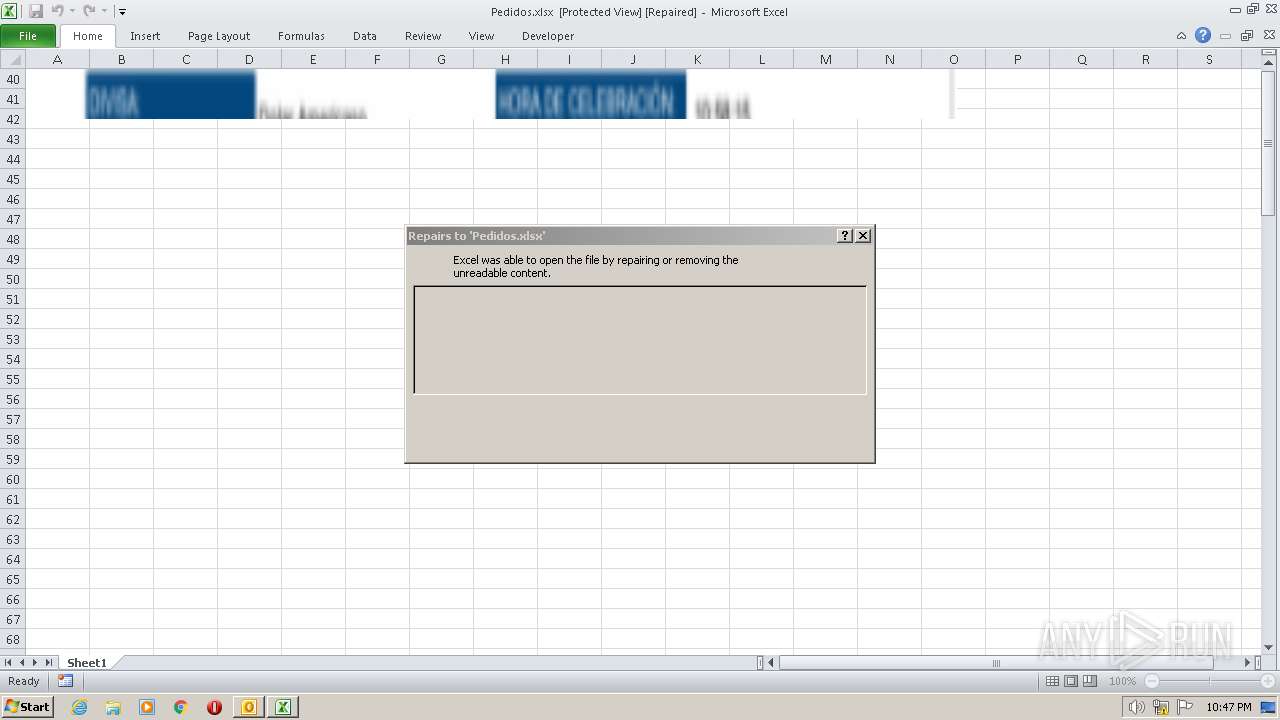Switch to Page Break Preview in status bar
Viewport: 1280px width, 720px height.
pos(1090,681)
